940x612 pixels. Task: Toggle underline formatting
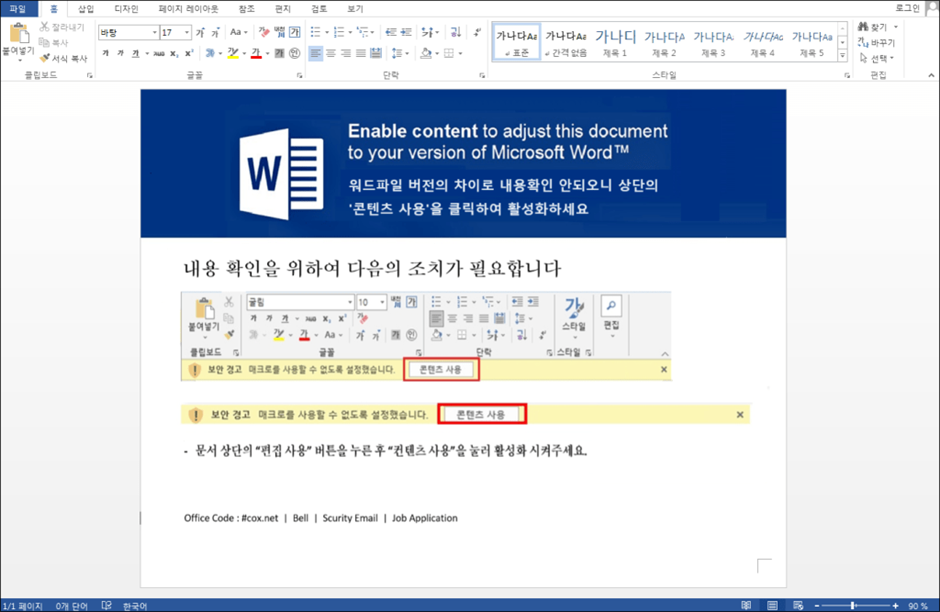[135, 53]
